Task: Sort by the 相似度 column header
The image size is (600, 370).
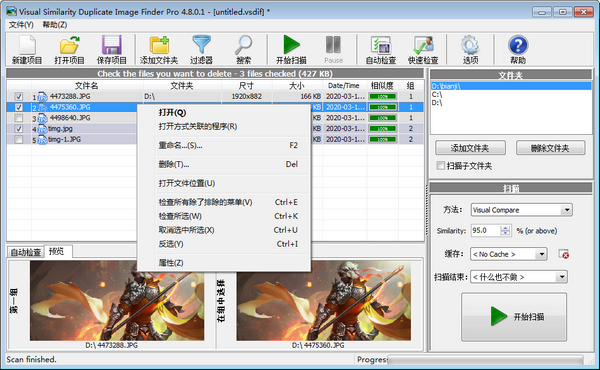Action: click(x=382, y=86)
